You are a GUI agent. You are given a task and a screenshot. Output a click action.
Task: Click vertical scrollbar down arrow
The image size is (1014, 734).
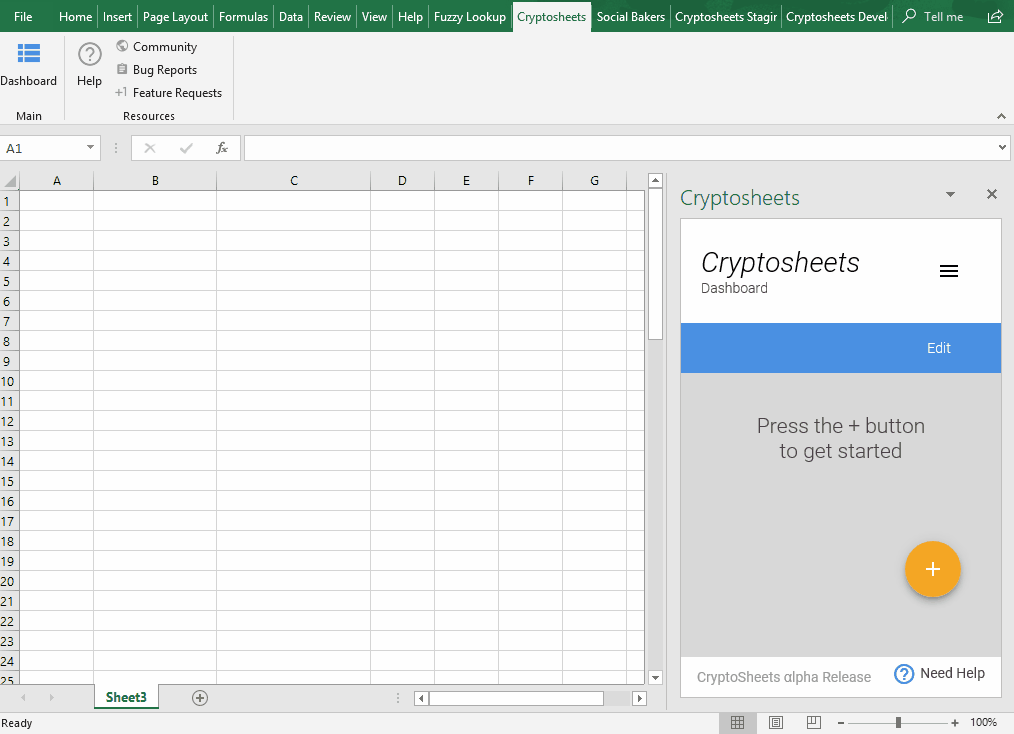coord(655,677)
